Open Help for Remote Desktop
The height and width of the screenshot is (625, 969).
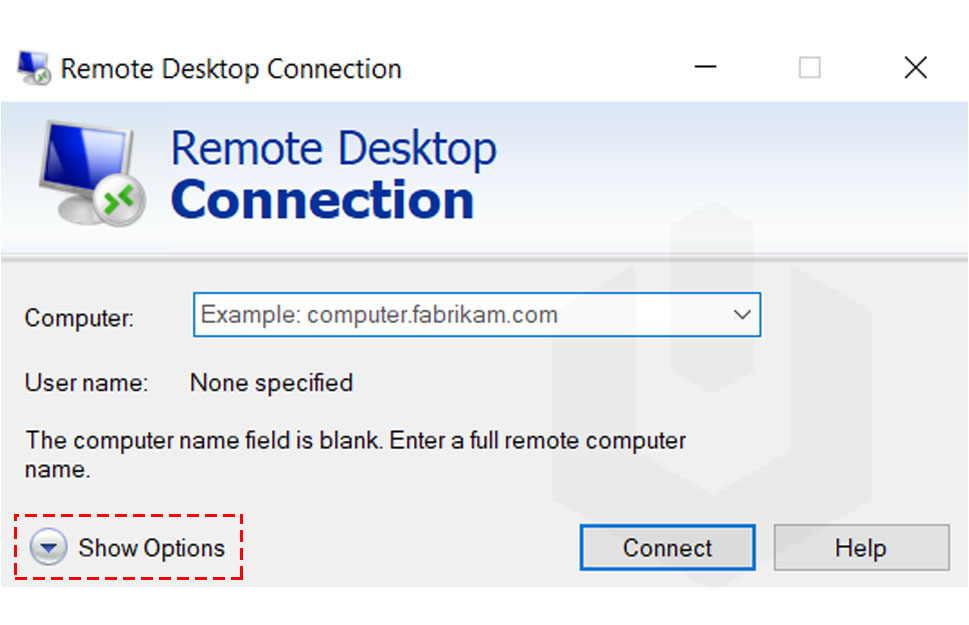861,548
